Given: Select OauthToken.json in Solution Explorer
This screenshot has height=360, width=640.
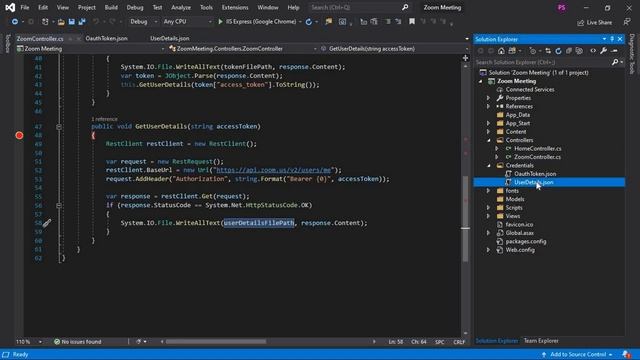Looking at the screenshot, I should [535, 174].
